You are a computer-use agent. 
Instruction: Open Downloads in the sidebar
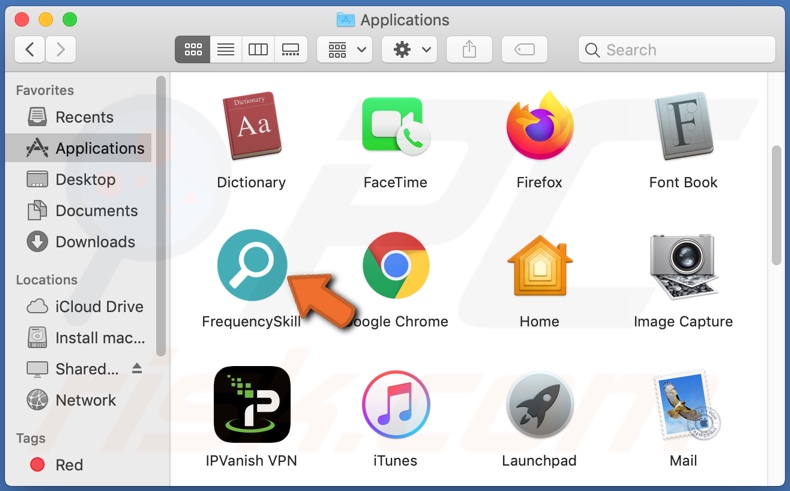point(78,242)
